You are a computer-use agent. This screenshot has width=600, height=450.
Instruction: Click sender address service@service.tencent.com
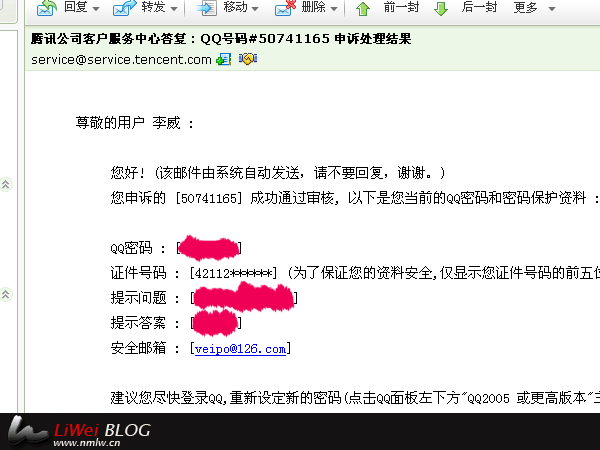(x=121, y=60)
